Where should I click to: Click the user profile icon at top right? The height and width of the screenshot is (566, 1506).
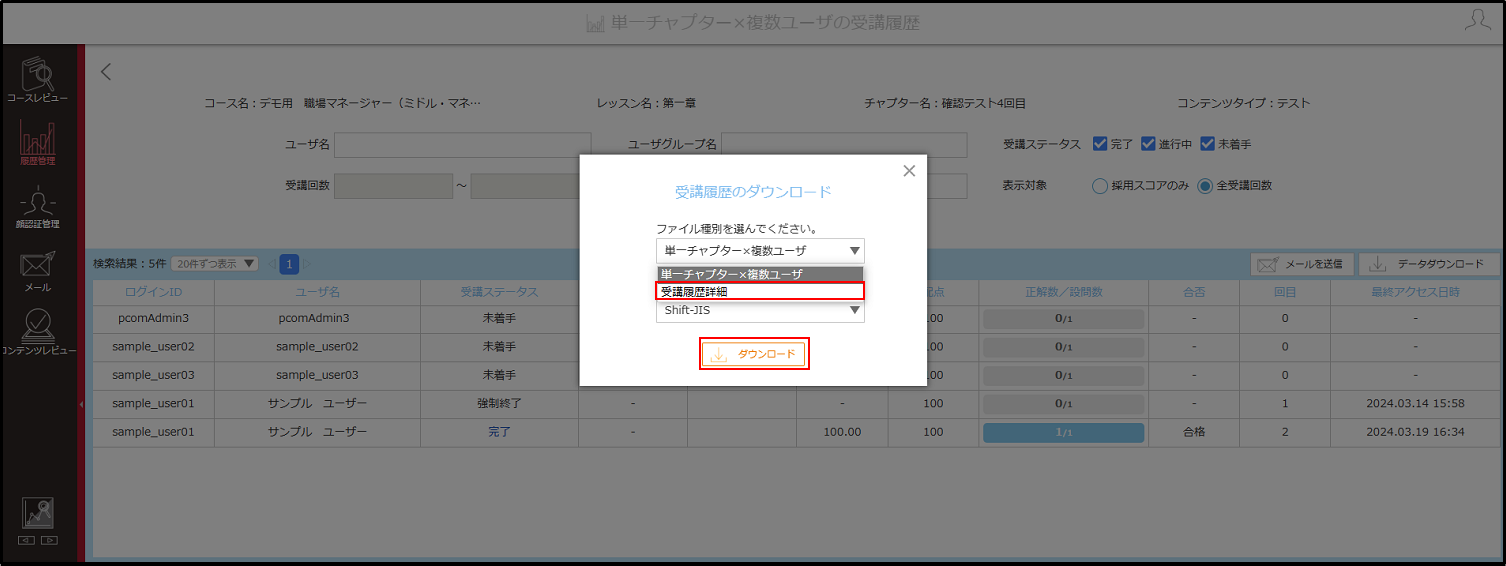(x=1477, y=21)
